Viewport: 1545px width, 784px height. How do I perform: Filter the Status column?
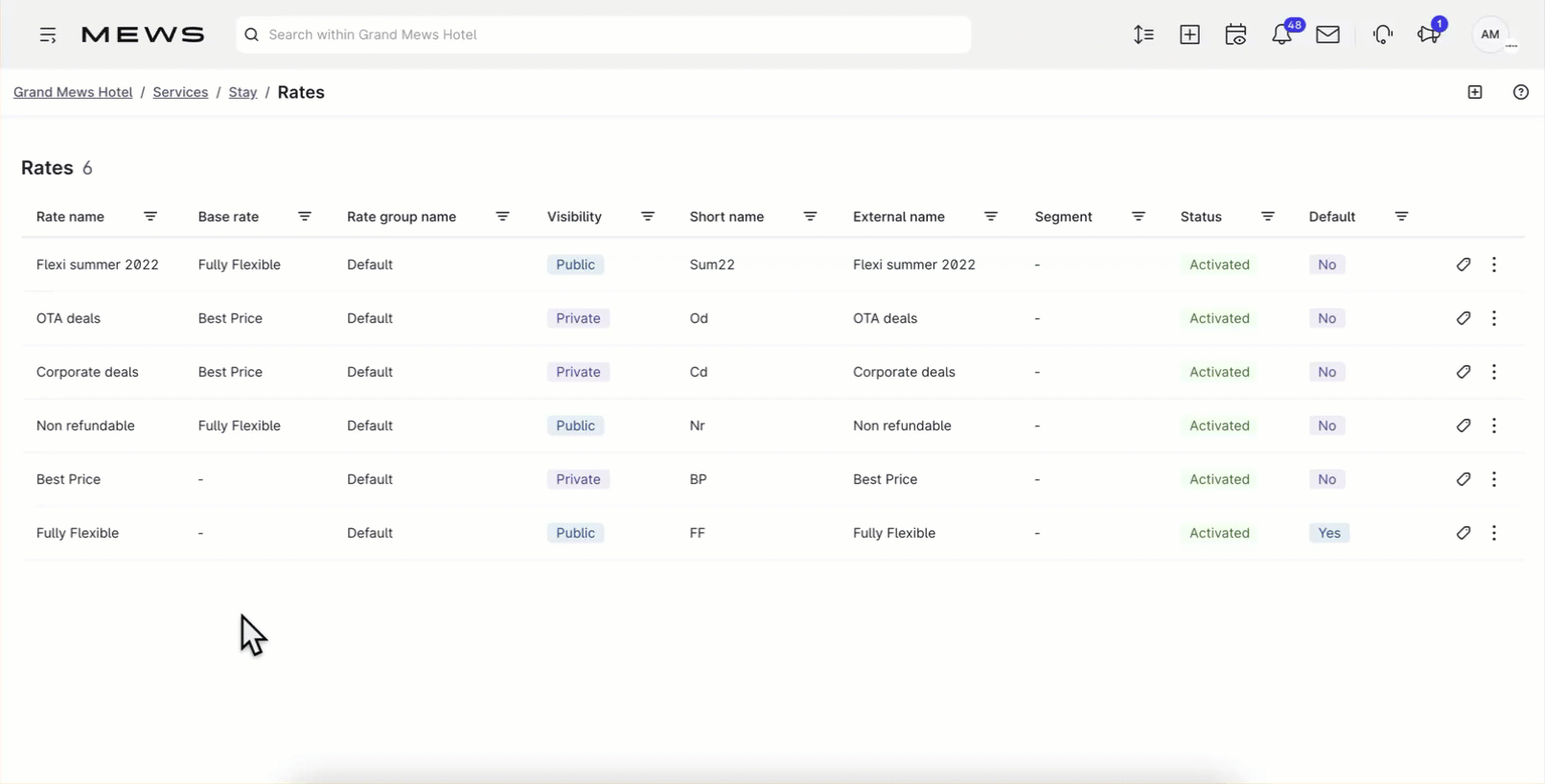[x=1268, y=217]
